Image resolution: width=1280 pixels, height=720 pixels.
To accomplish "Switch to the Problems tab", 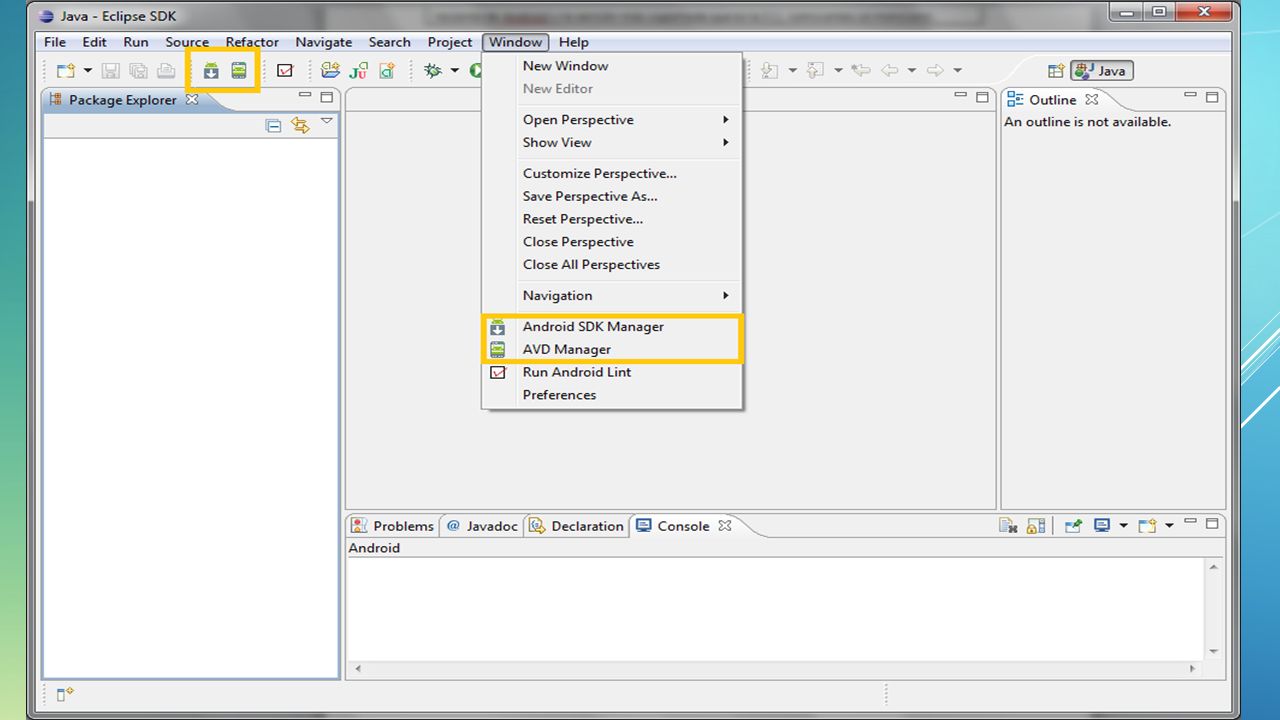I will click(393, 526).
